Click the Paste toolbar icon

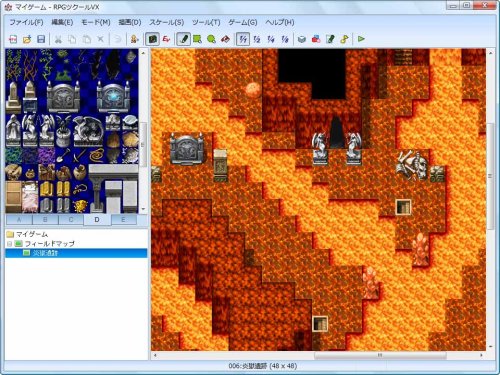click(86, 39)
